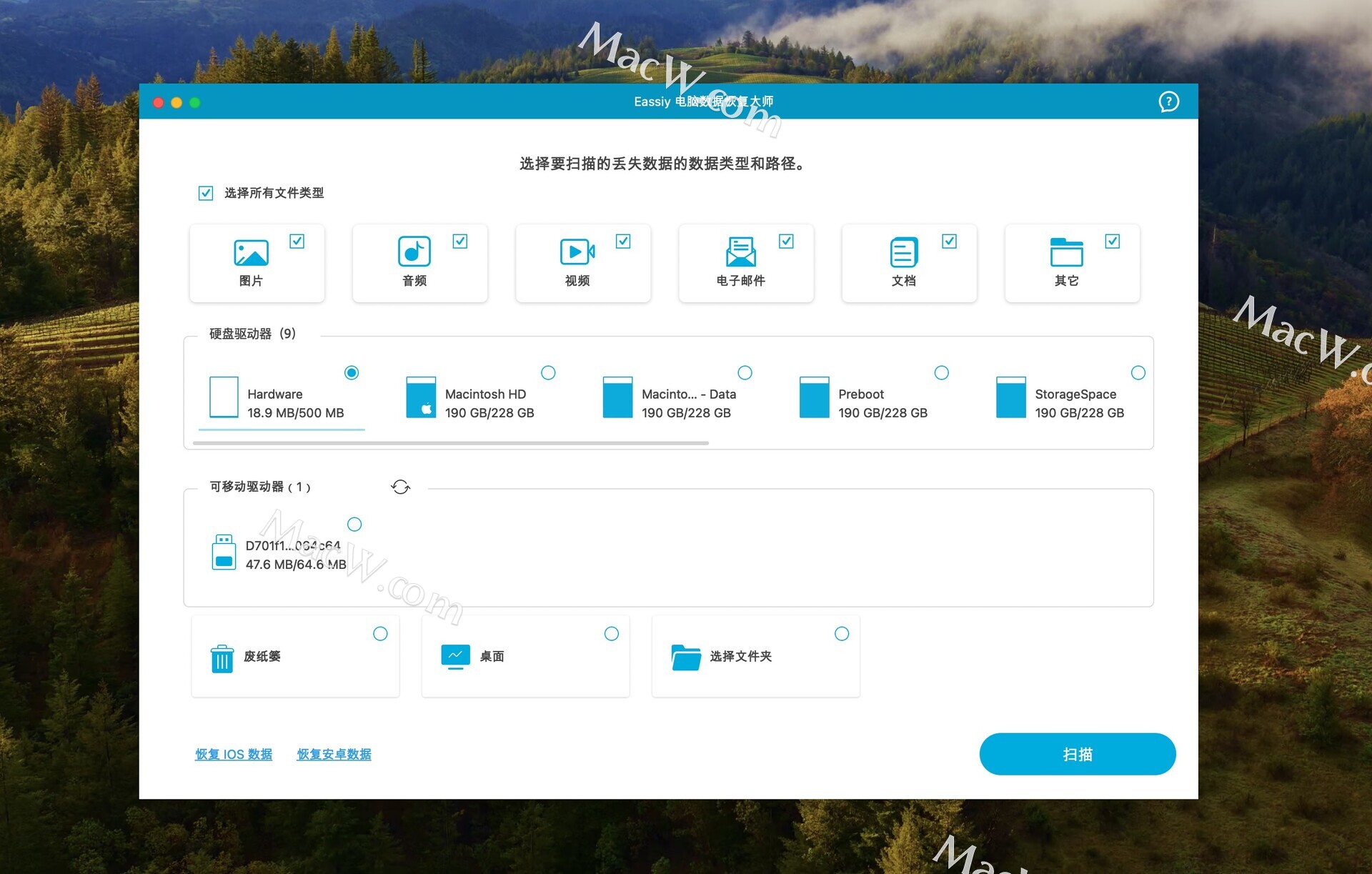Screen dimensions: 1372x874
Task: Uncheck the Documents (文档) checkbox
Action: pos(949,242)
